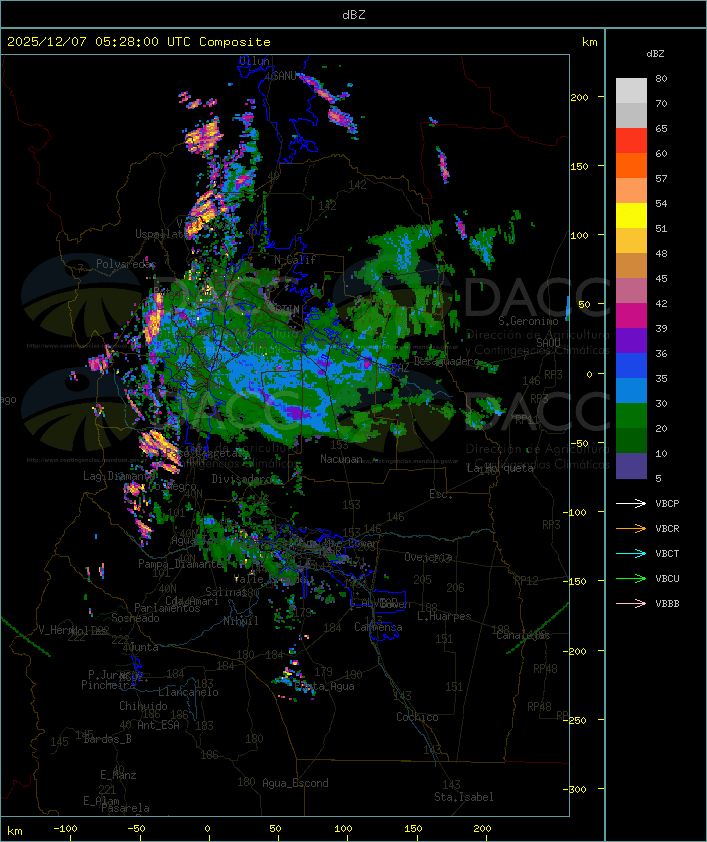Click the Lag.Diamante map label
The height and width of the screenshot is (842, 707).
coord(118,476)
